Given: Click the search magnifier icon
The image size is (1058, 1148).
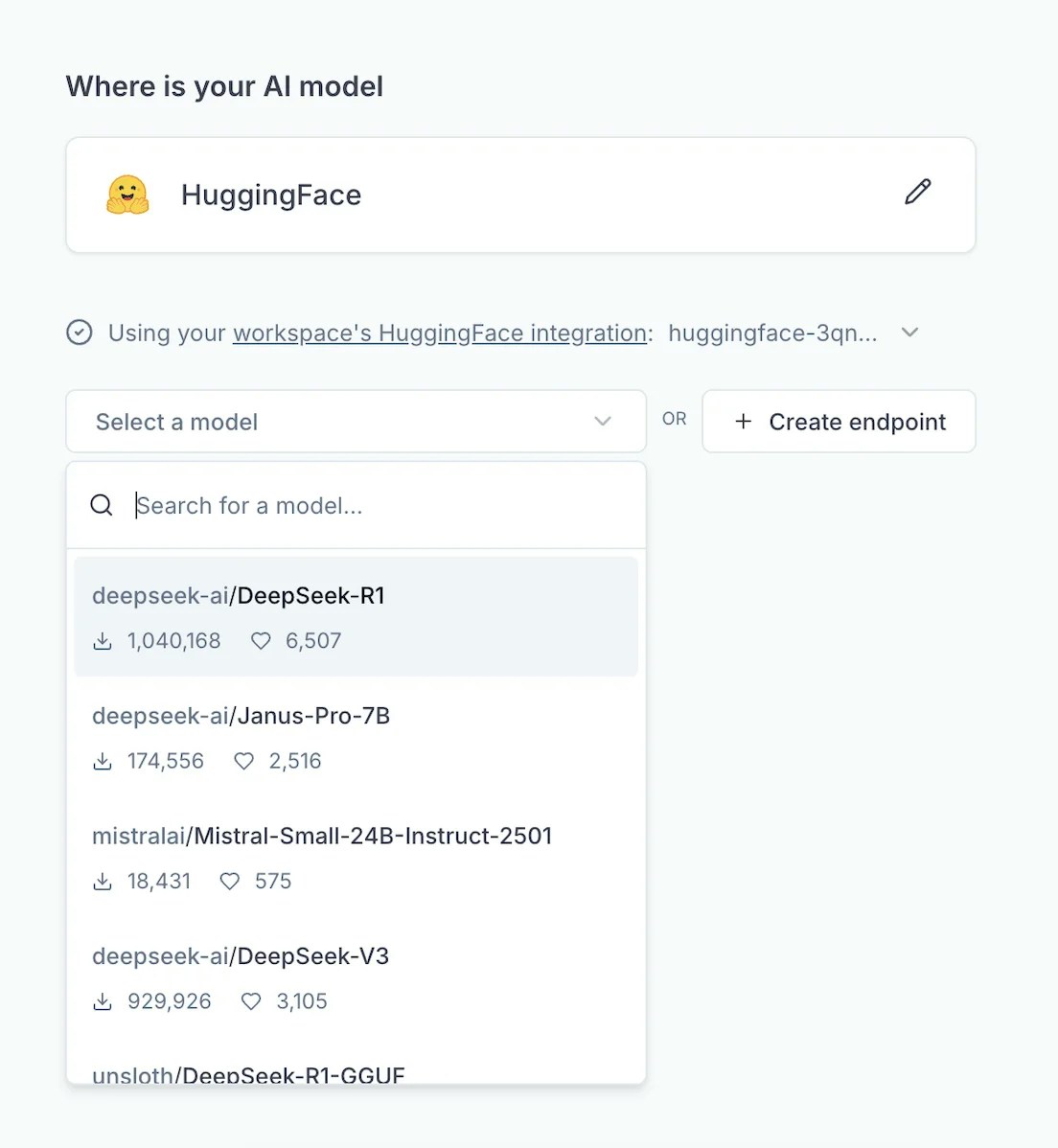Looking at the screenshot, I should pyautogui.click(x=102, y=505).
